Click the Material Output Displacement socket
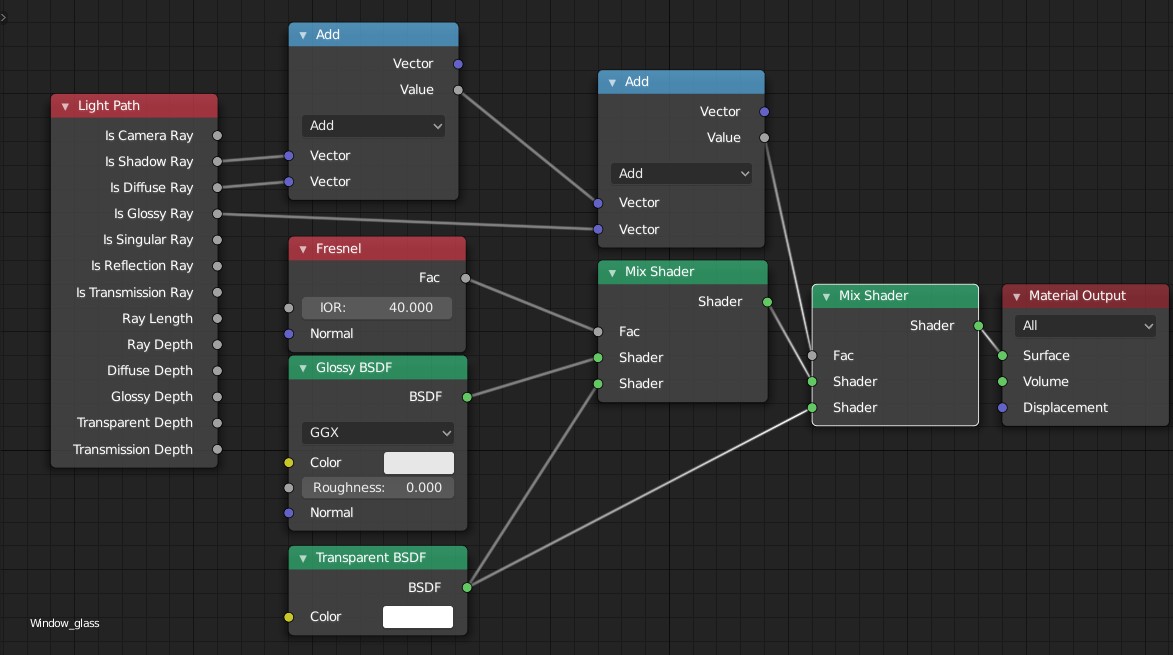Image resolution: width=1173 pixels, height=655 pixels. point(1002,407)
